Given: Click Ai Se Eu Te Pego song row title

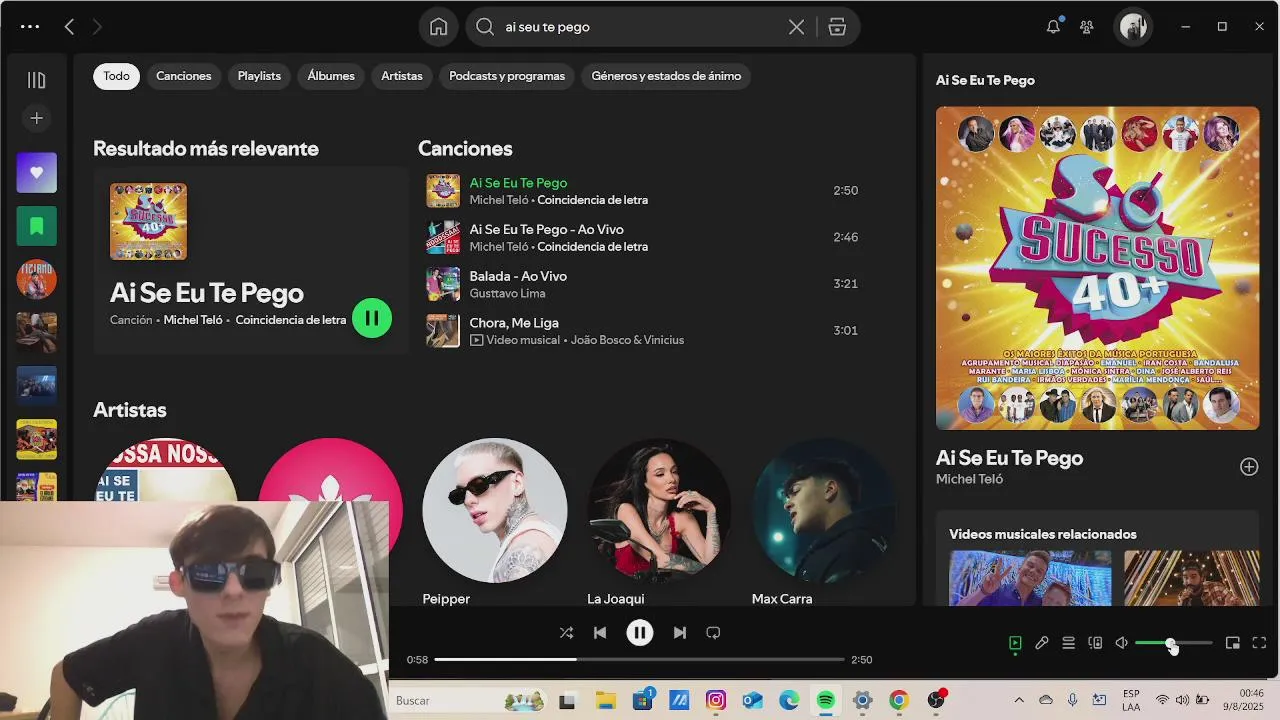Looking at the screenshot, I should coord(518,183).
